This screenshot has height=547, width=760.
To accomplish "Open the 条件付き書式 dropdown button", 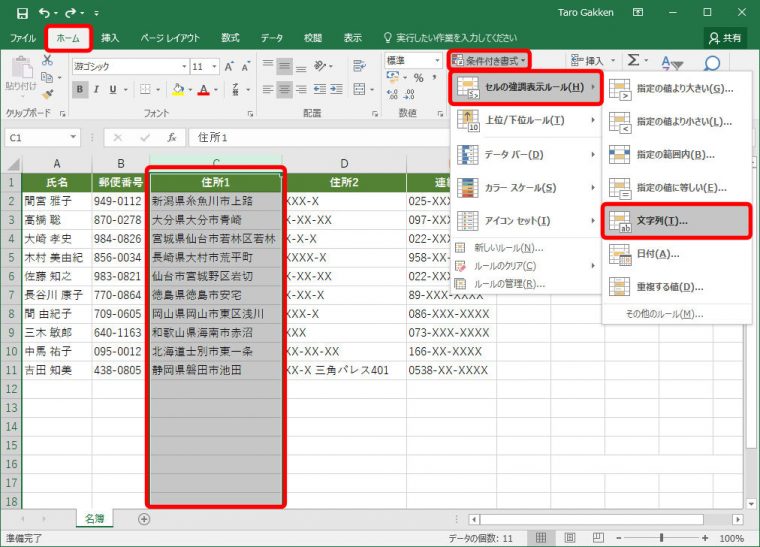I will coord(489,61).
